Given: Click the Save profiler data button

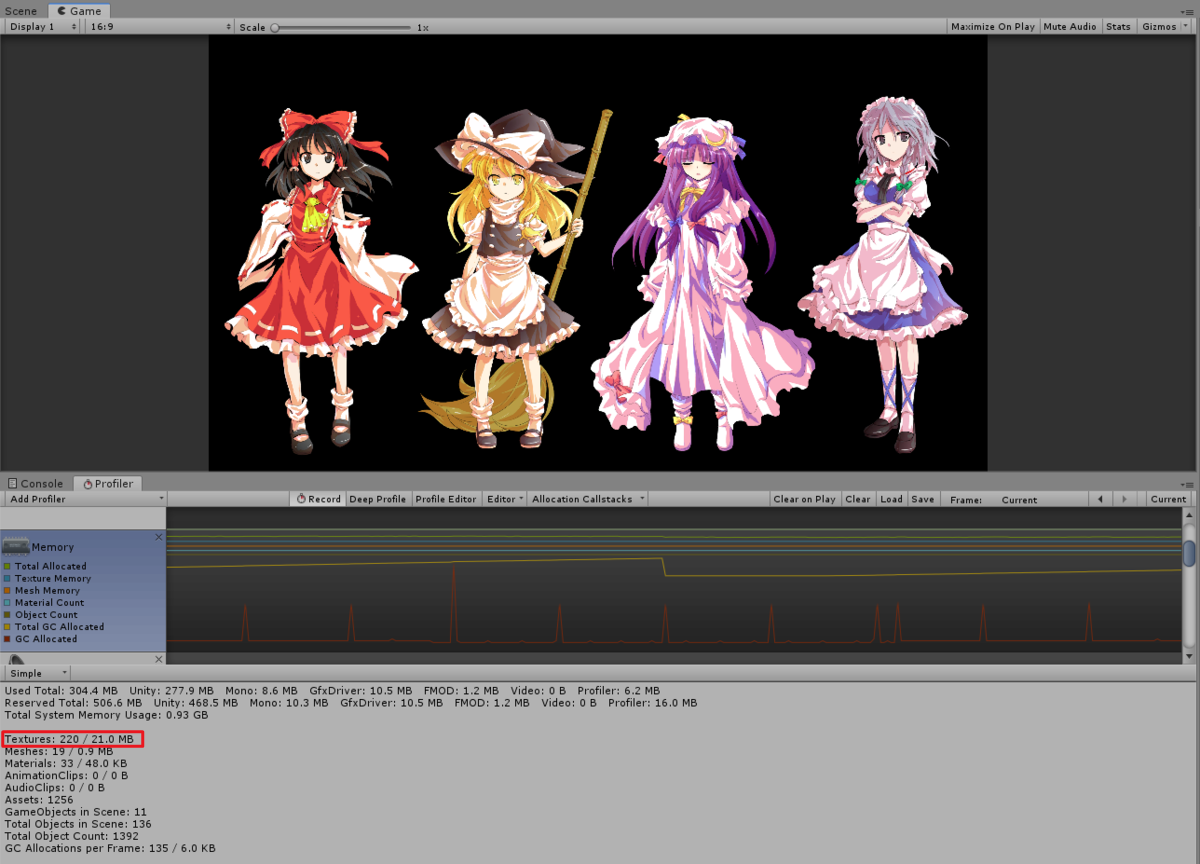Looking at the screenshot, I should pos(923,499).
